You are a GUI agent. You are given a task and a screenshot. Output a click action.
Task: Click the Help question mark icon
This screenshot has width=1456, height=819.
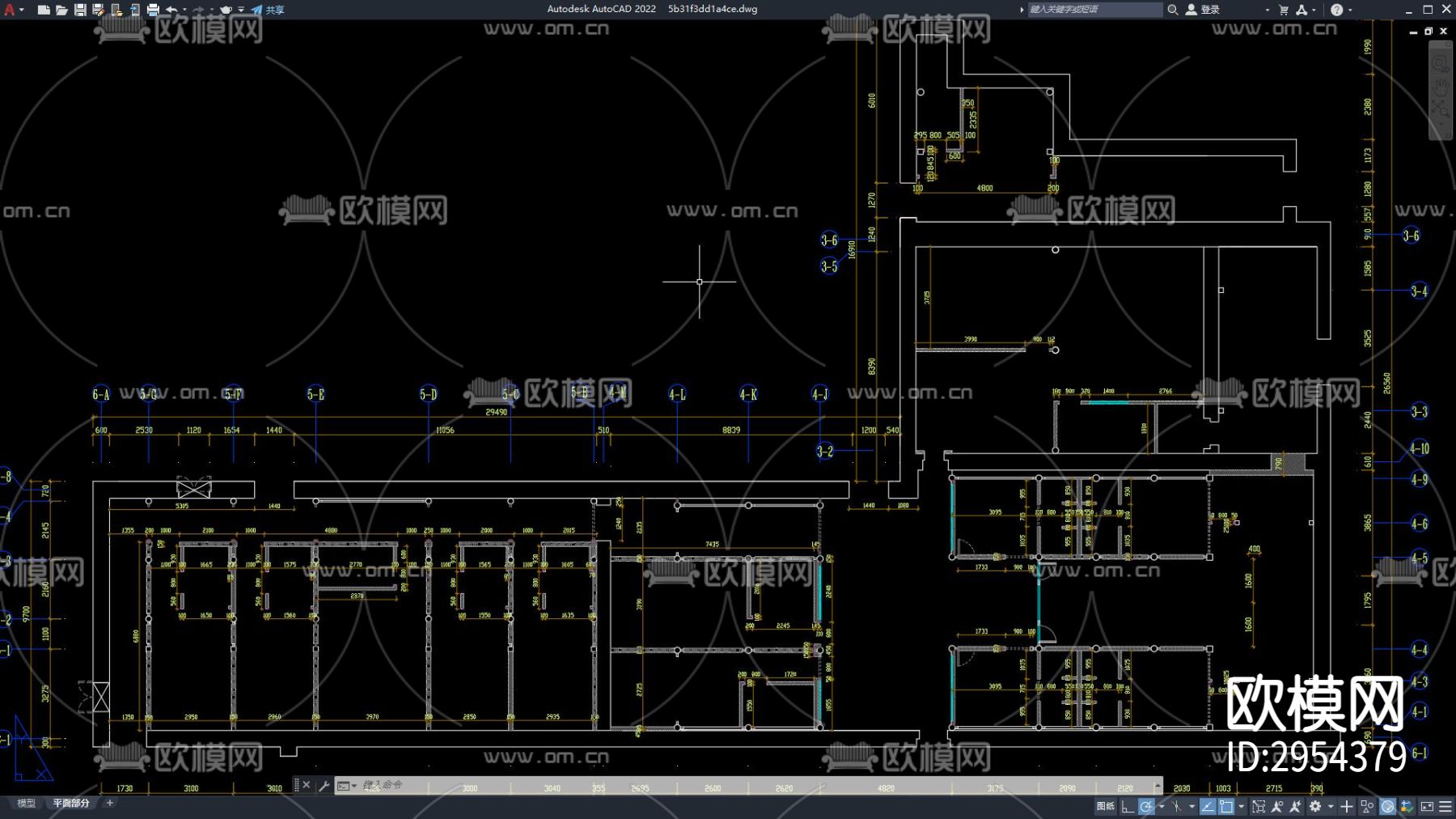tap(1336, 10)
